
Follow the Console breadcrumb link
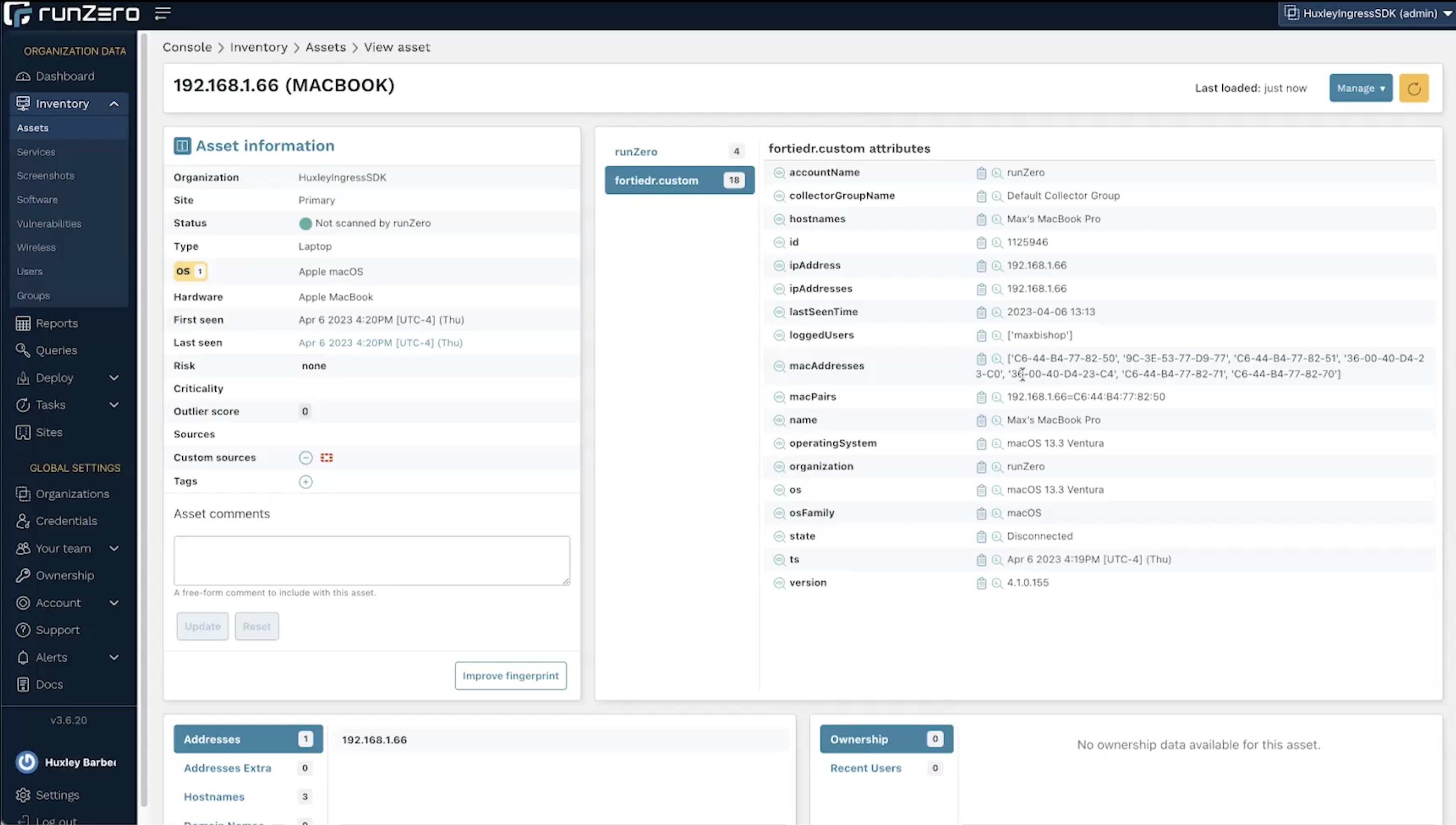click(187, 47)
